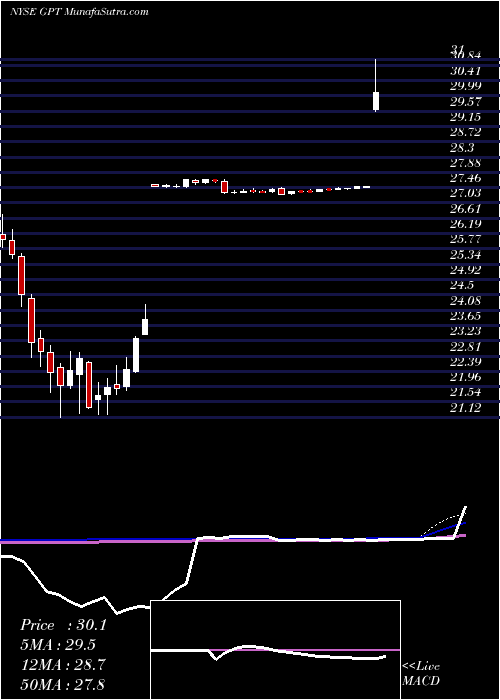Click the Price : 30.1 readout
This screenshot has width=500, height=700.
coord(63,625)
